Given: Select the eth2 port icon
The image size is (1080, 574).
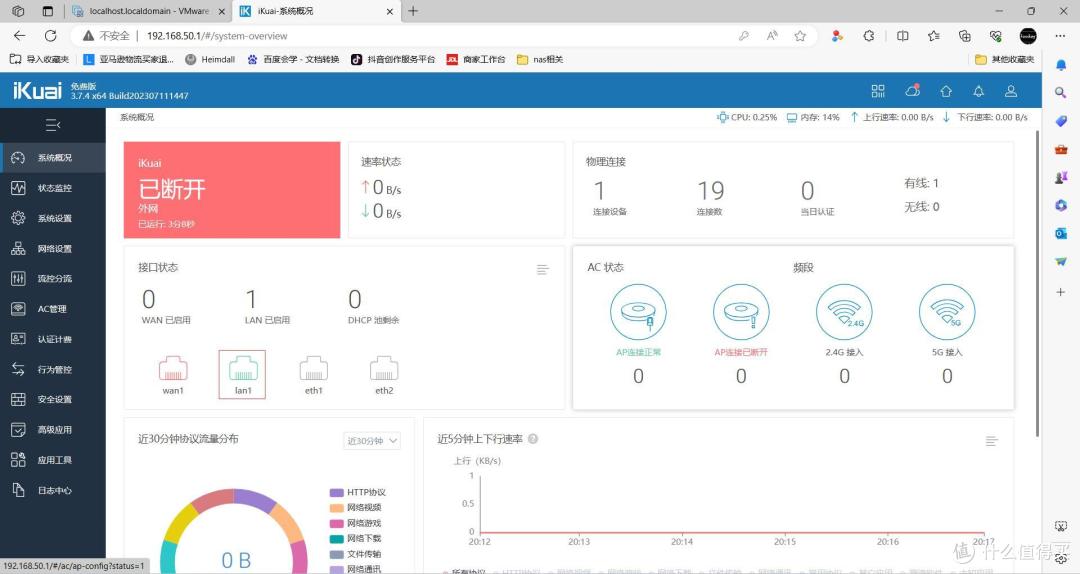Looking at the screenshot, I should click(x=384, y=369).
